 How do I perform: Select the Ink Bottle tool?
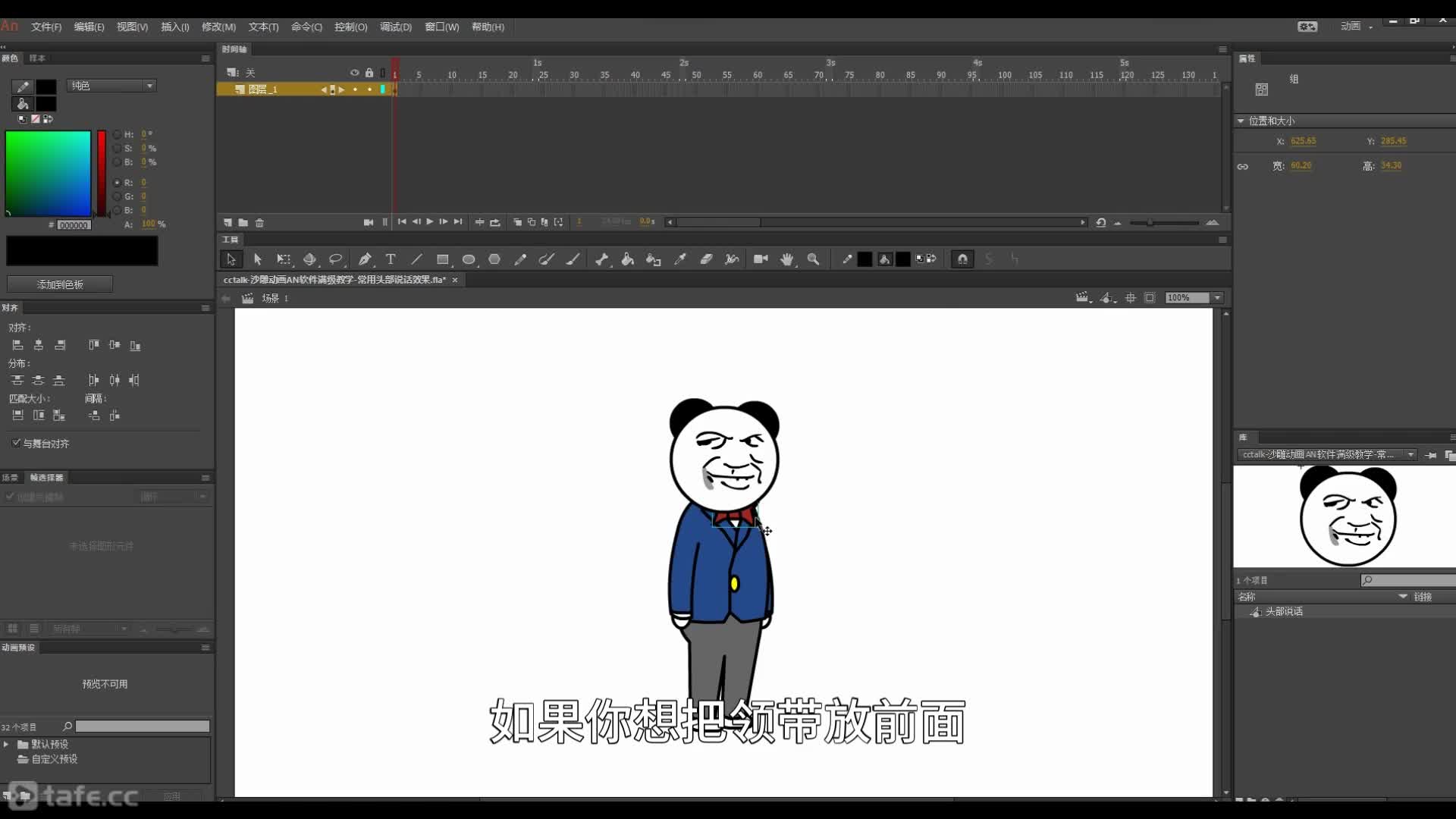654,259
